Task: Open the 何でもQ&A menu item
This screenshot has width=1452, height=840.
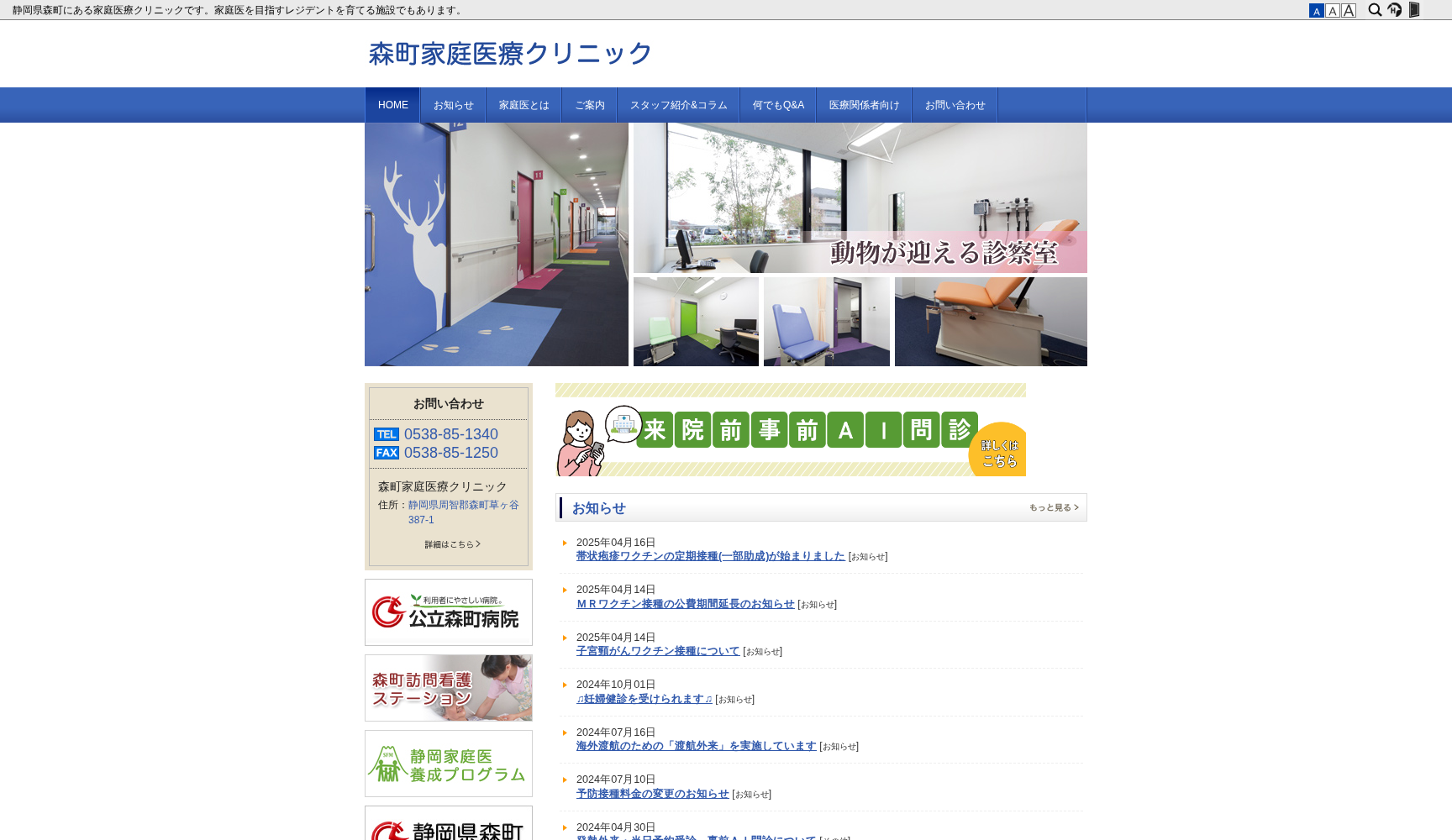Action: 777,105
